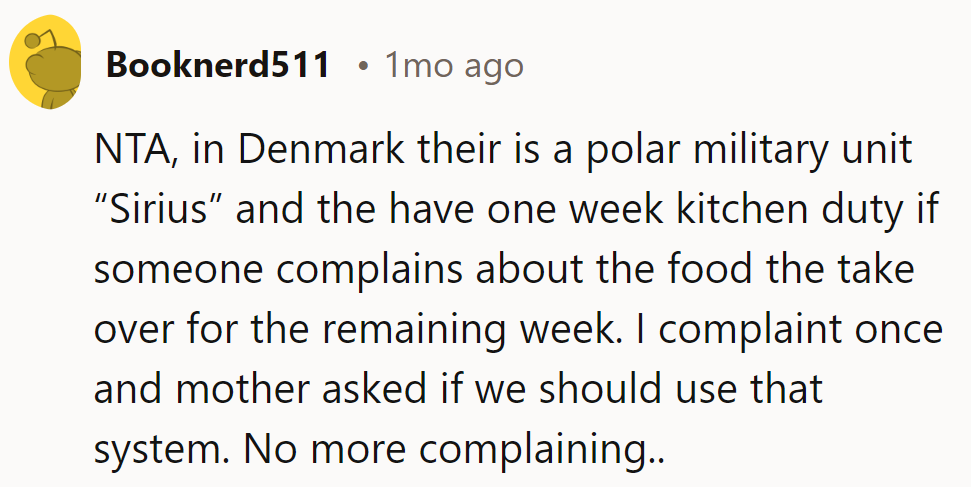Click the dot separator before the timestamp
The height and width of the screenshot is (487, 971).
[364, 67]
